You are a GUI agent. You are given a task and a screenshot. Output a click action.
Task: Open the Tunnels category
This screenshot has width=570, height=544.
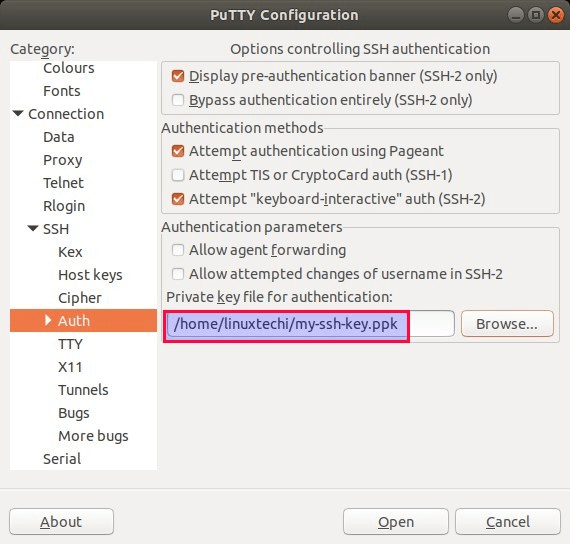[83, 390]
